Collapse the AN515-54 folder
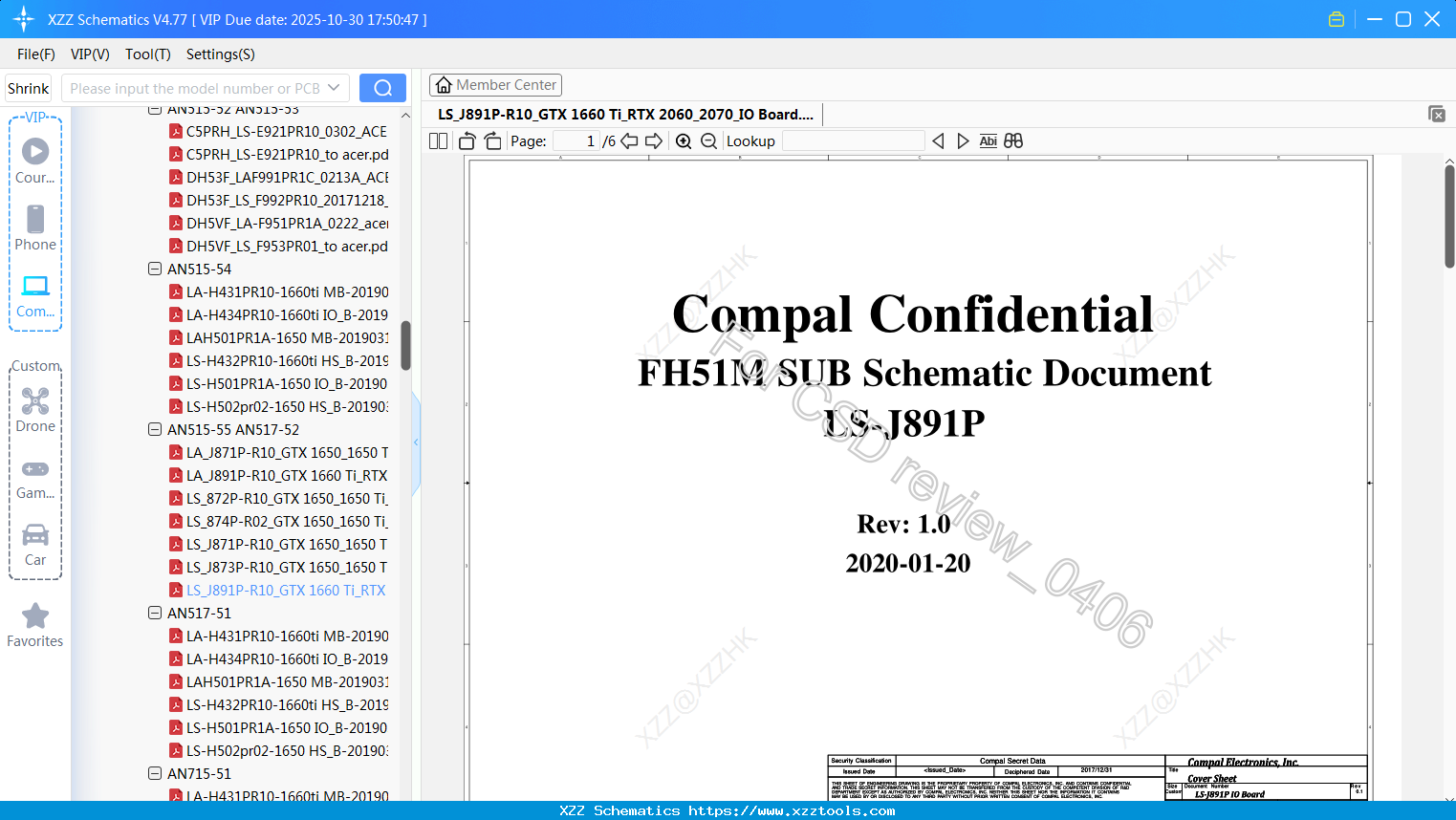This screenshot has height=820, width=1456. pyautogui.click(x=155, y=269)
